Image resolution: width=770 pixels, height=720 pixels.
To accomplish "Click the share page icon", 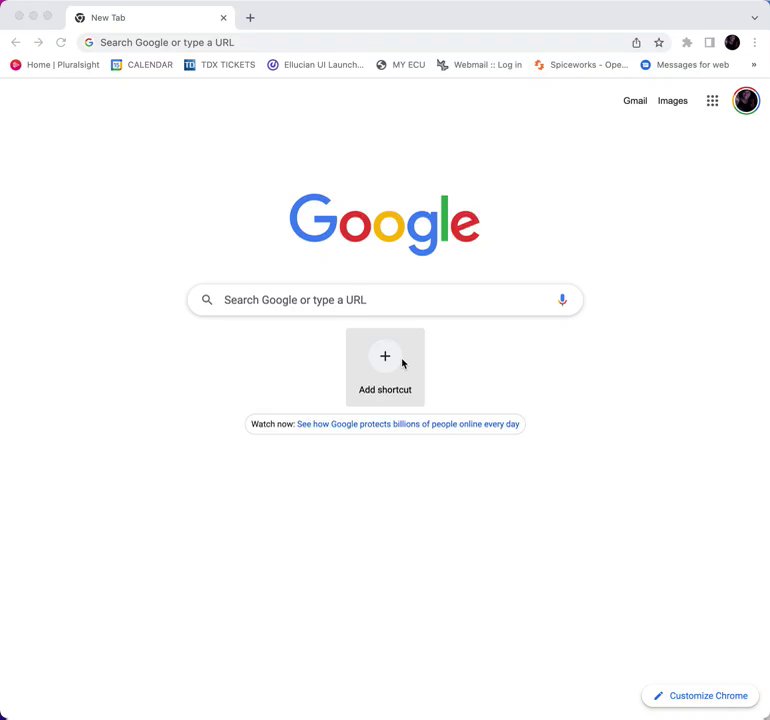I will pos(636,43).
